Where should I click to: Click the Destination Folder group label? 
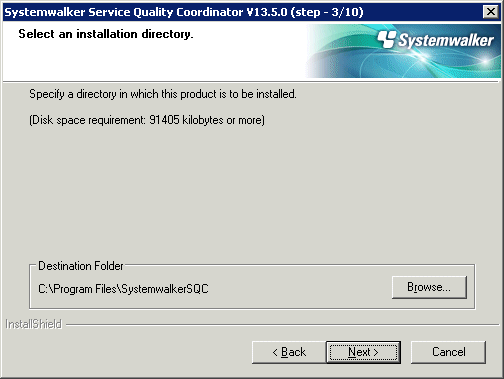point(81,266)
